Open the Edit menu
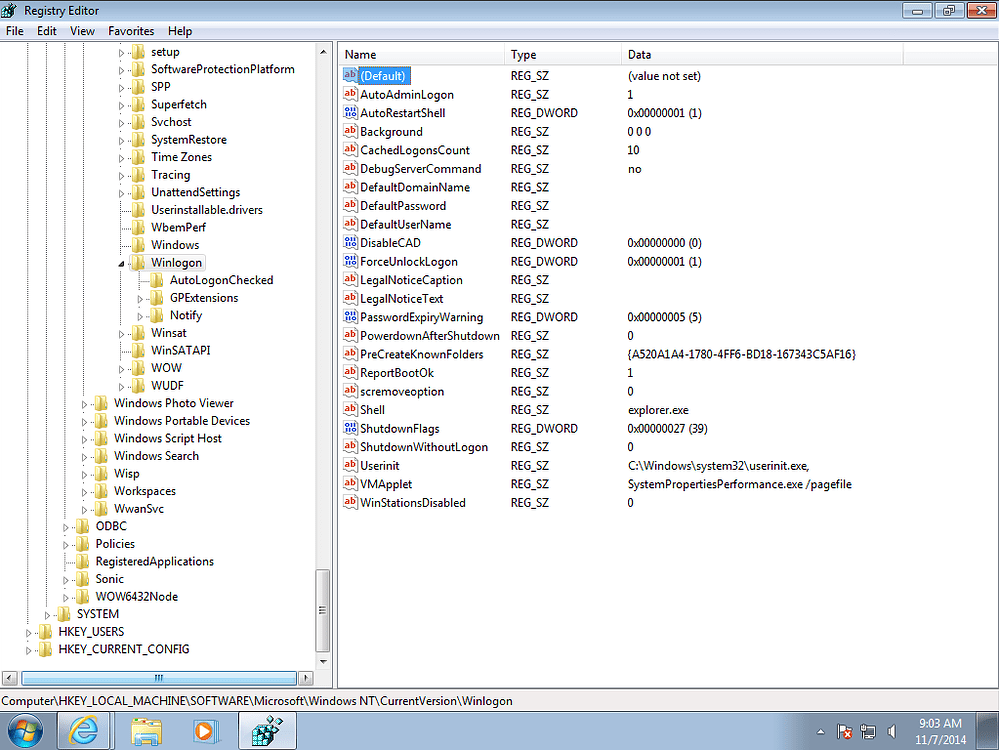999x750 pixels. [x=46, y=31]
